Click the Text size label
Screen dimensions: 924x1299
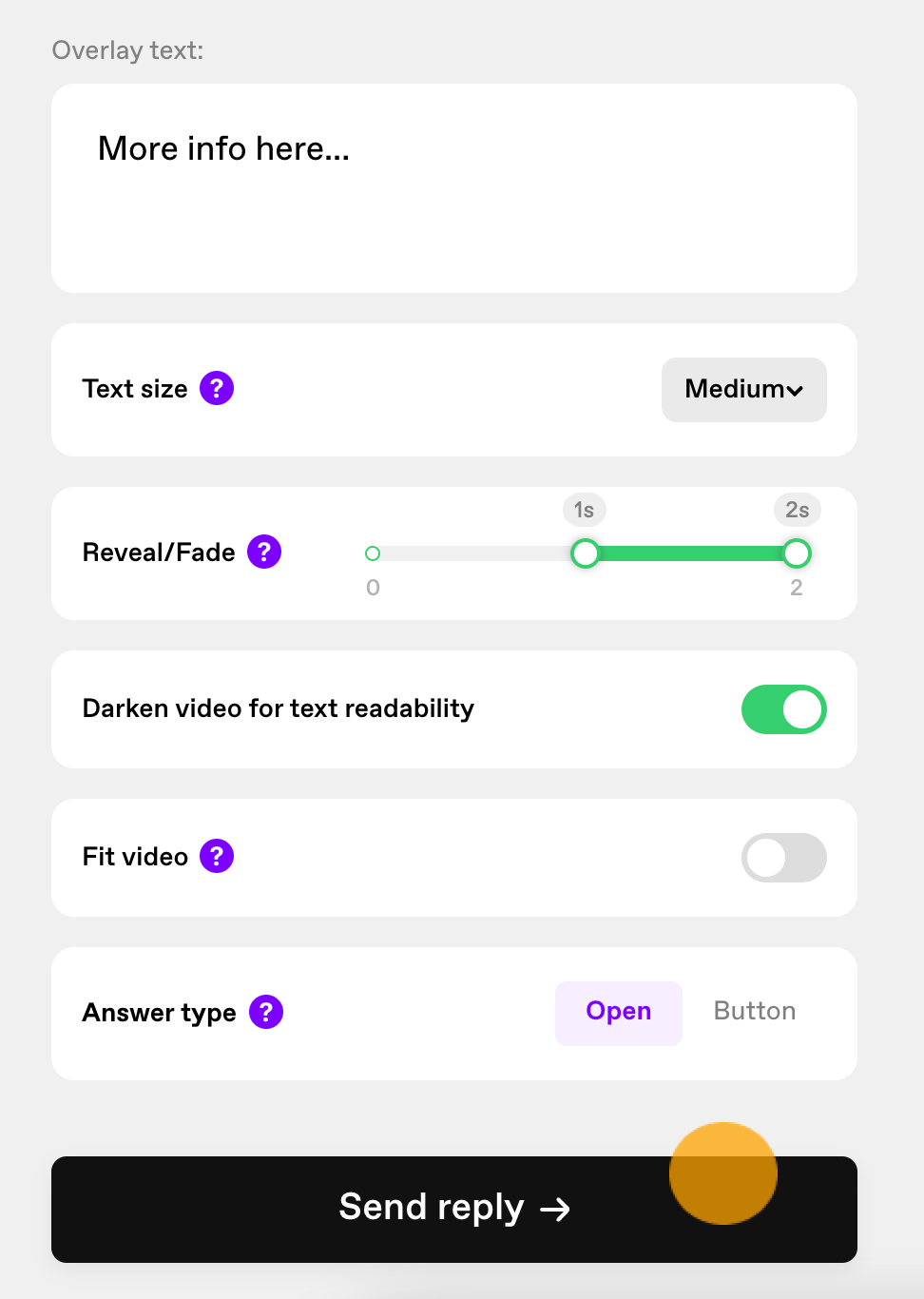pos(135,389)
